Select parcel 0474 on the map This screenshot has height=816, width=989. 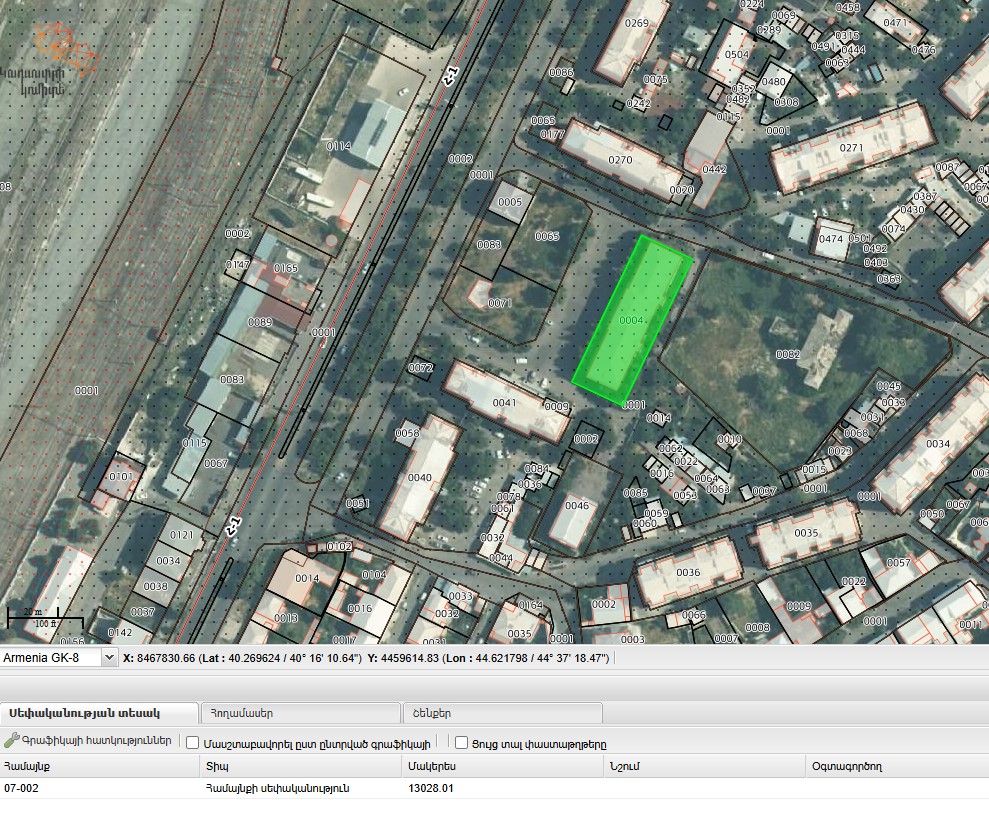pos(831,239)
